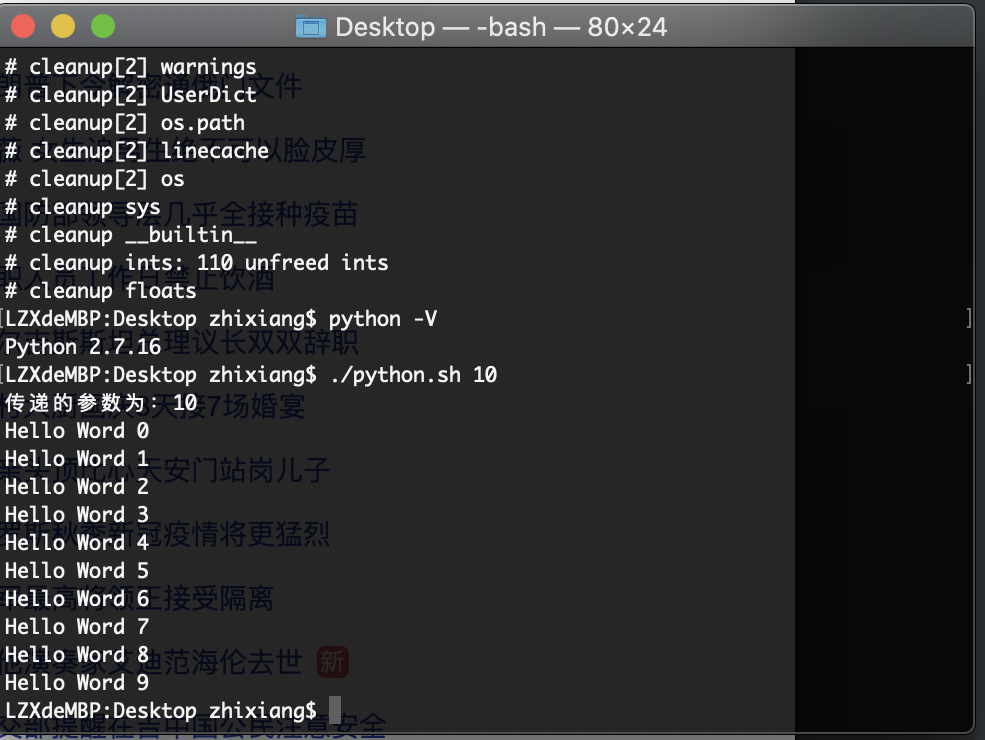This screenshot has height=740, width=985.
Task: Click the 'python -V' command text
Action: tap(383, 319)
